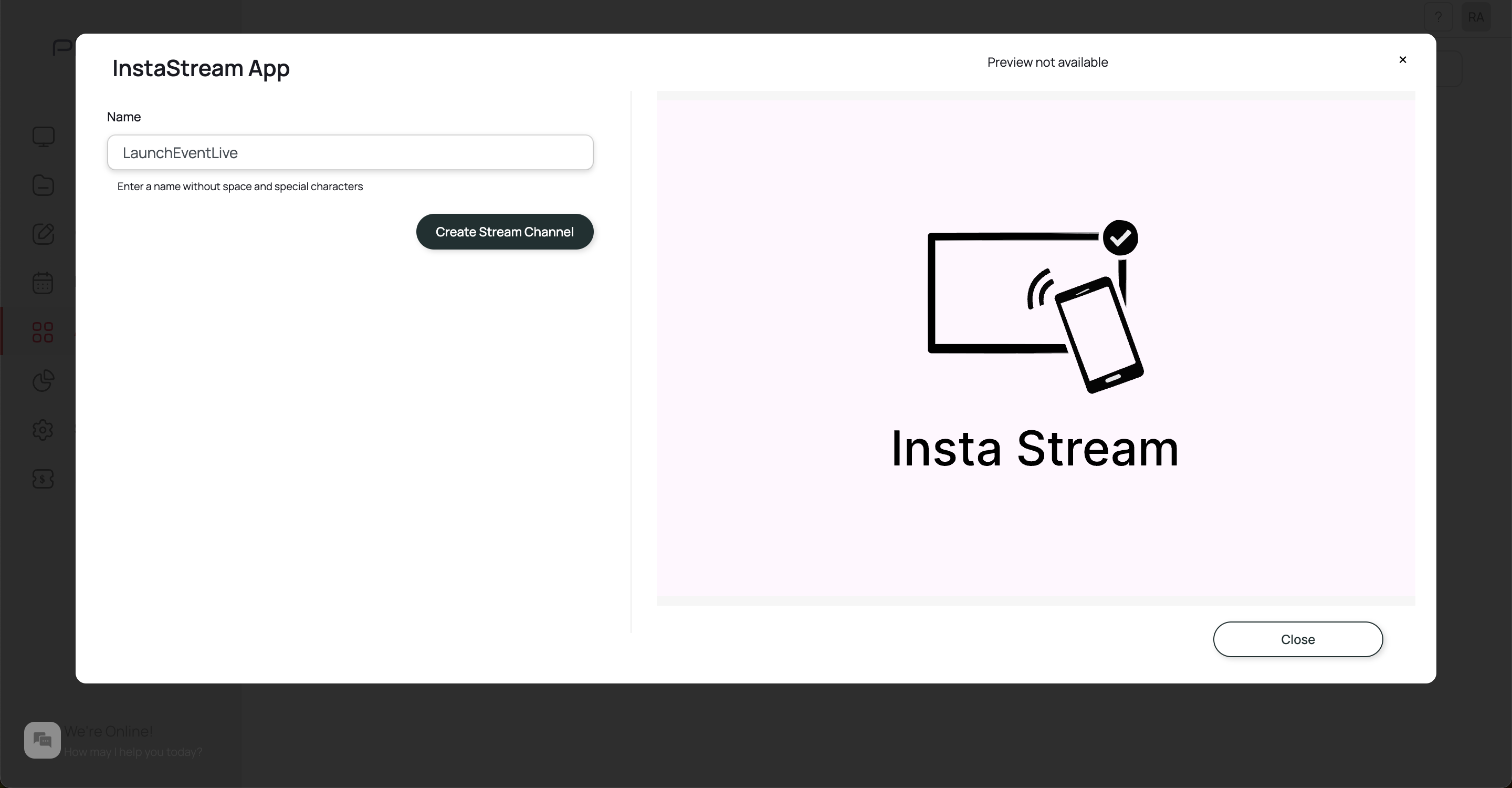Click the Name input field

coord(350,153)
